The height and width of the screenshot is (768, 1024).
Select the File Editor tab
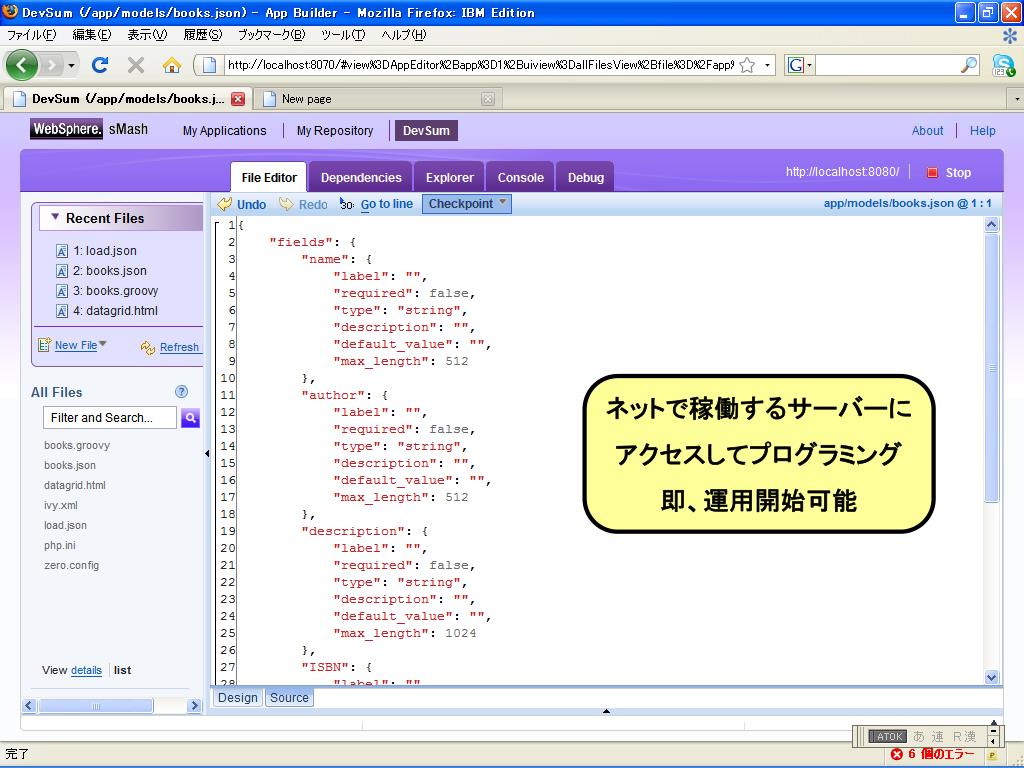click(269, 177)
